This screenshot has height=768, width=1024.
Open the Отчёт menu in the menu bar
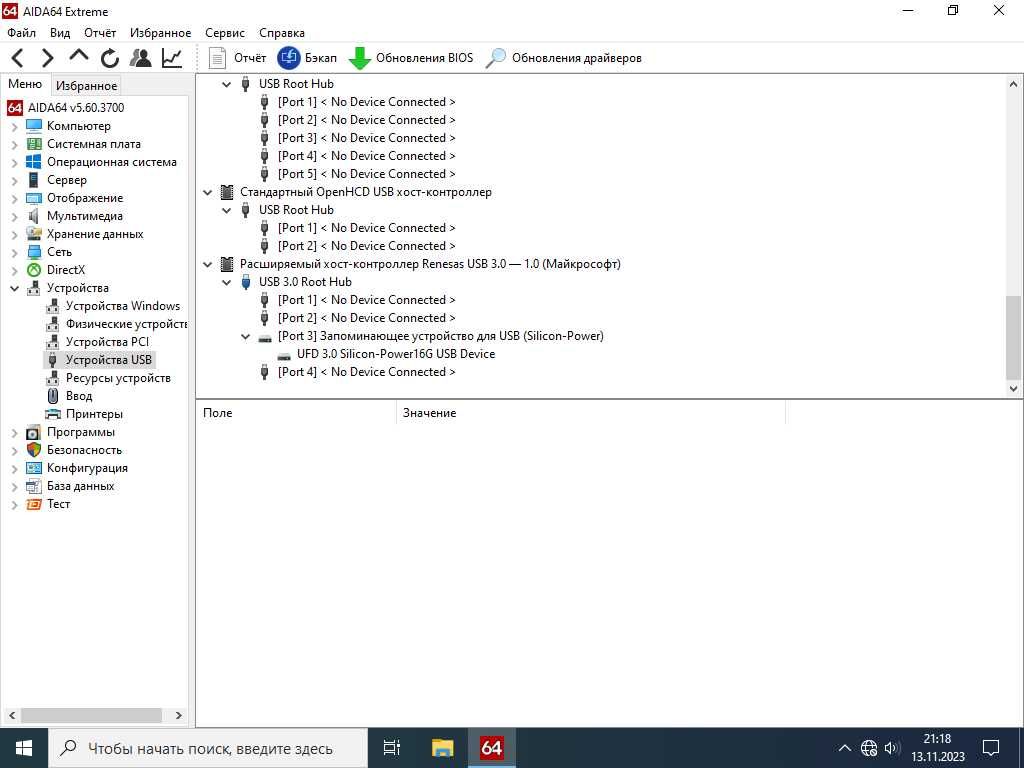pos(100,33)
